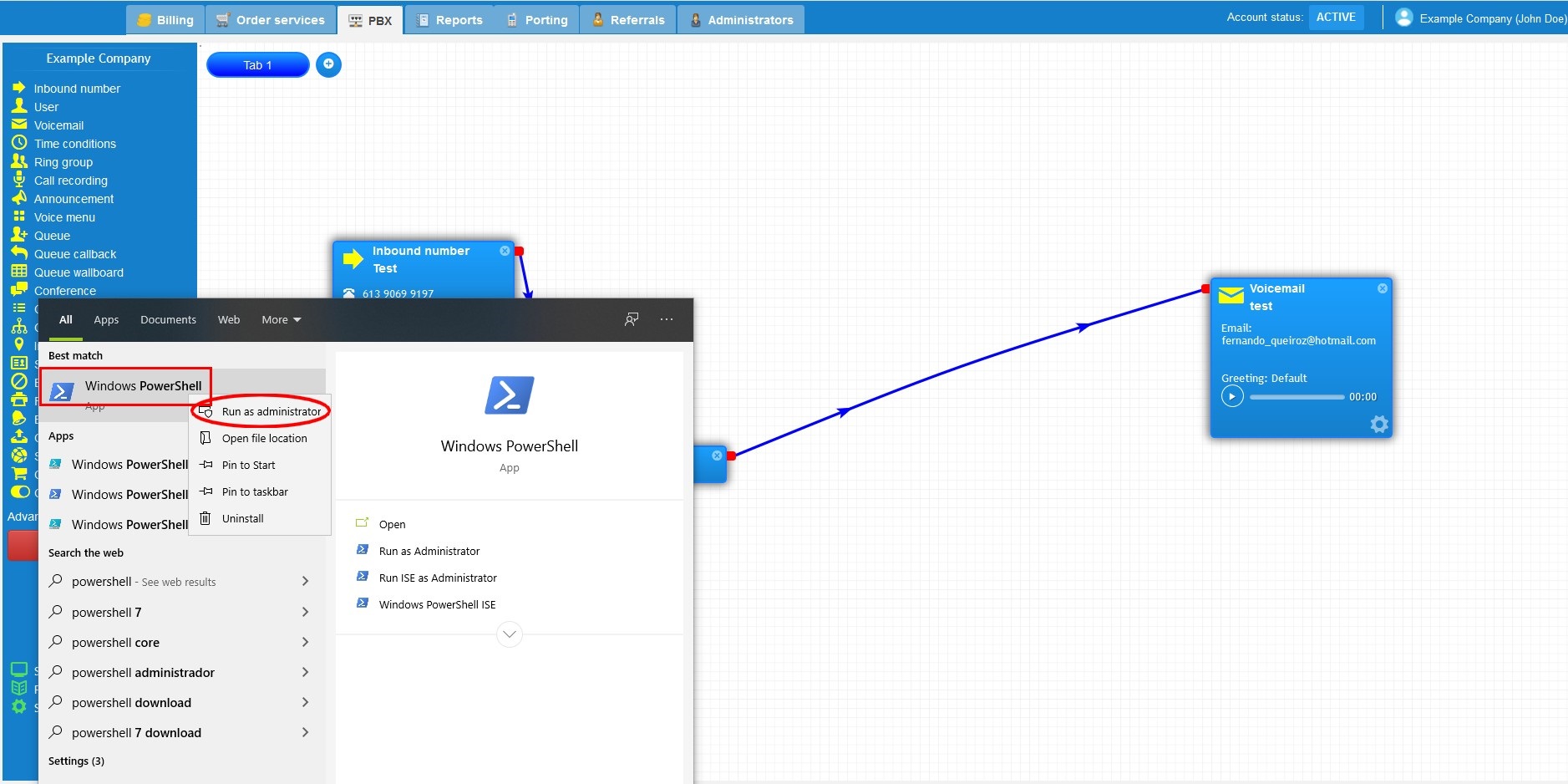
Task: Select the Time conditions sidebar icon
Action: (x=74, y=143)
